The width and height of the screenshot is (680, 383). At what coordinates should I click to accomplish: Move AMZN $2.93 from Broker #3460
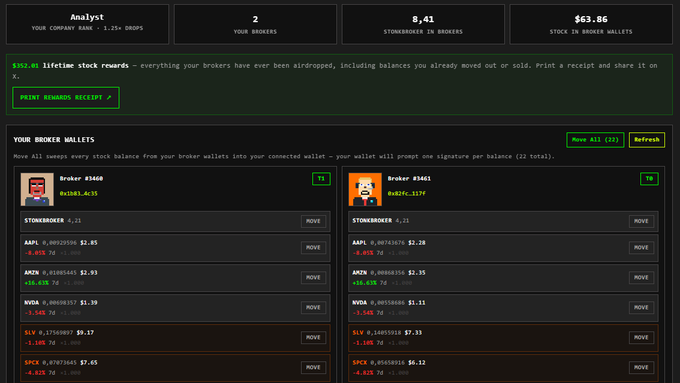coord(313,278)
